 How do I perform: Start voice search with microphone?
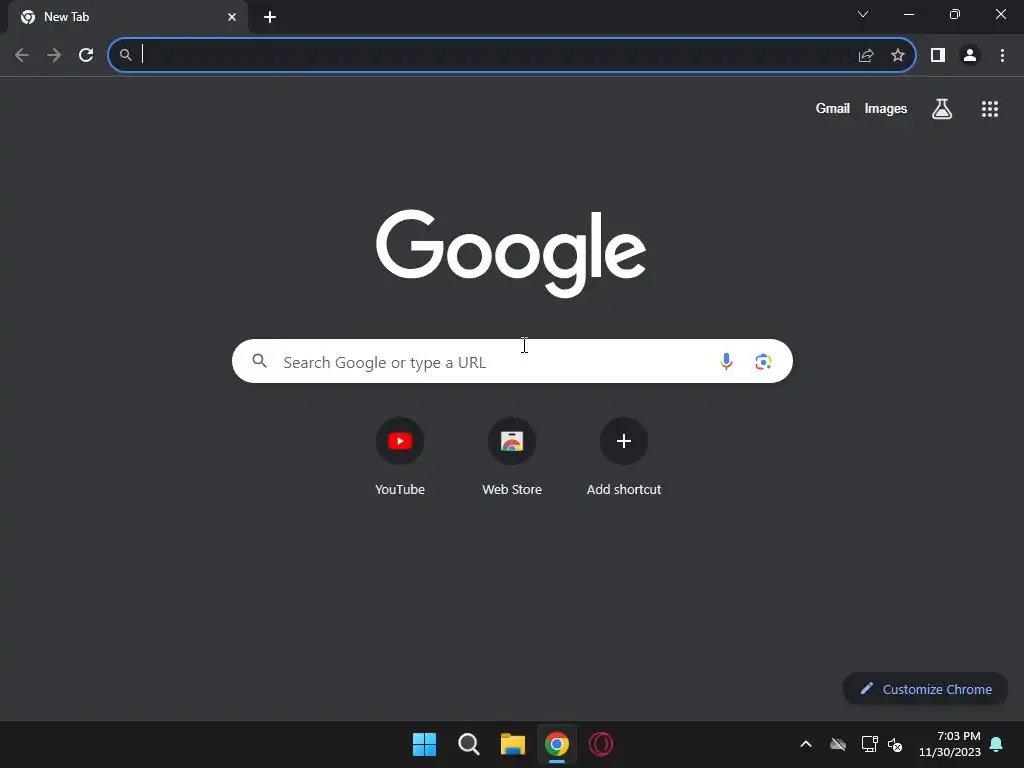coord(726,361)
